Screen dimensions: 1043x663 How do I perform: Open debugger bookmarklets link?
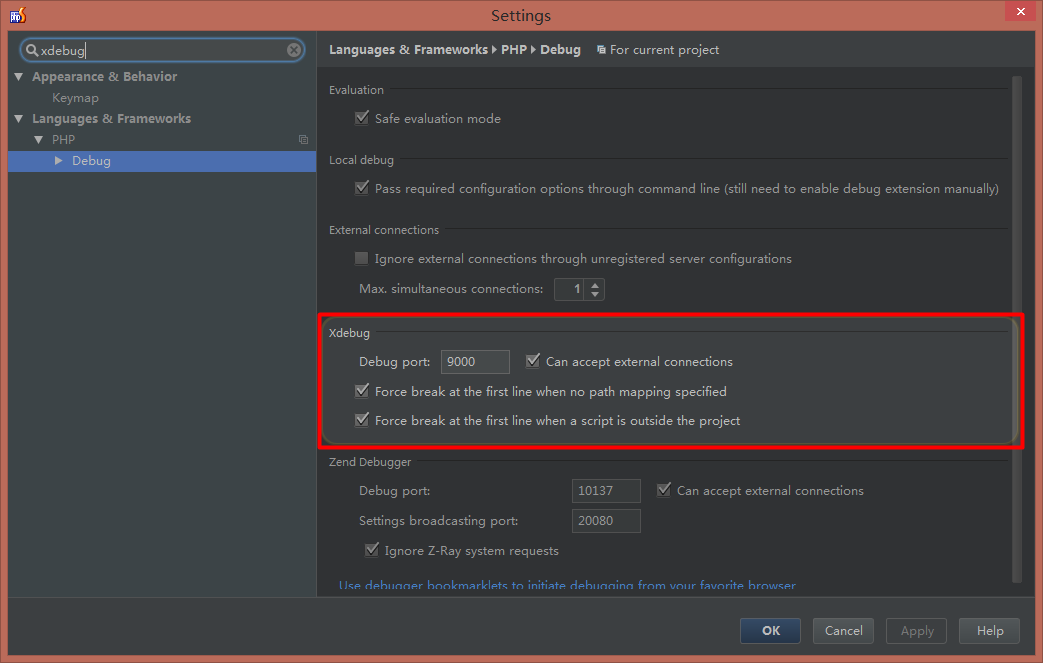(x=567, y=585)
